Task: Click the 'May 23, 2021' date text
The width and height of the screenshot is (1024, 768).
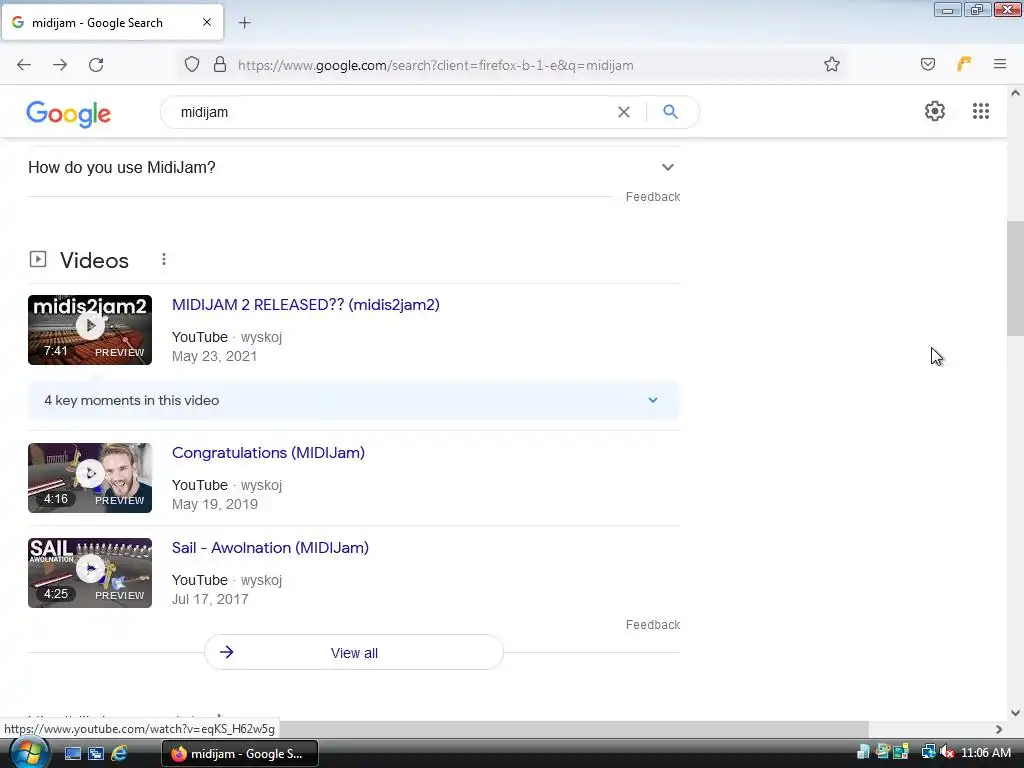Action: (214, 357)
